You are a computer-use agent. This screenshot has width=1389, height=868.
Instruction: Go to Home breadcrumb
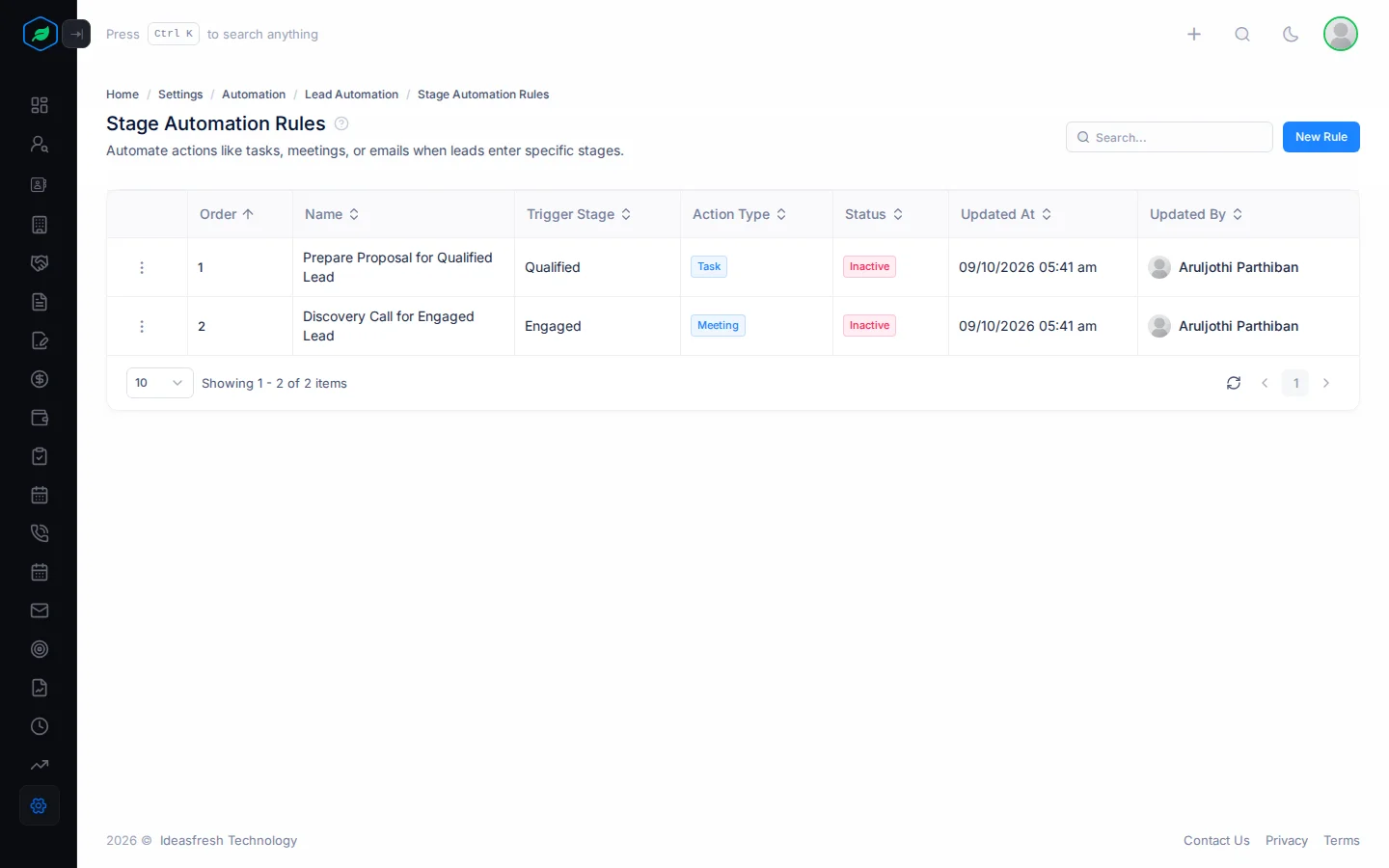123,95
